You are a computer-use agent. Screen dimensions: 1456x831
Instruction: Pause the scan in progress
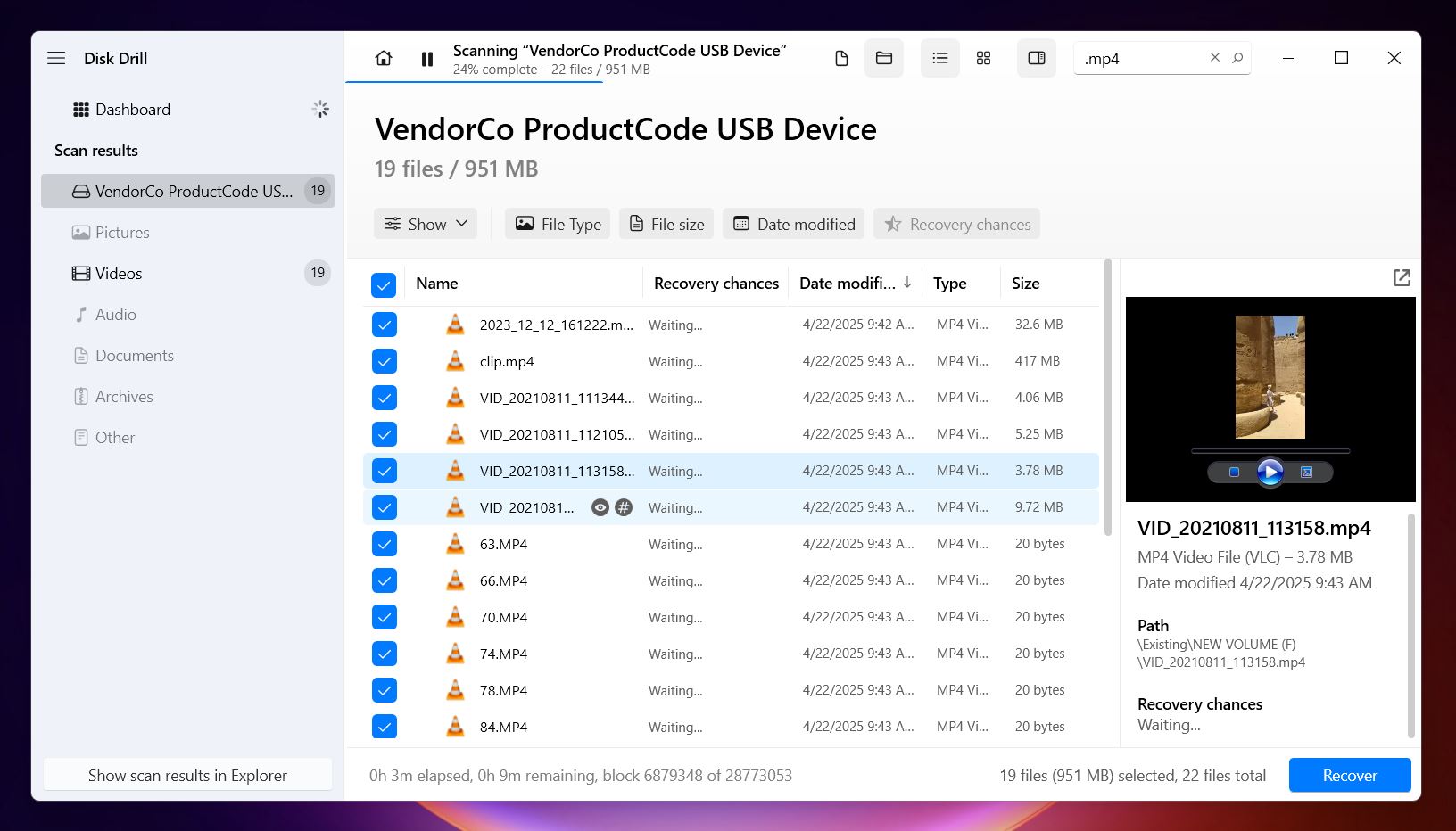point(427,59)
